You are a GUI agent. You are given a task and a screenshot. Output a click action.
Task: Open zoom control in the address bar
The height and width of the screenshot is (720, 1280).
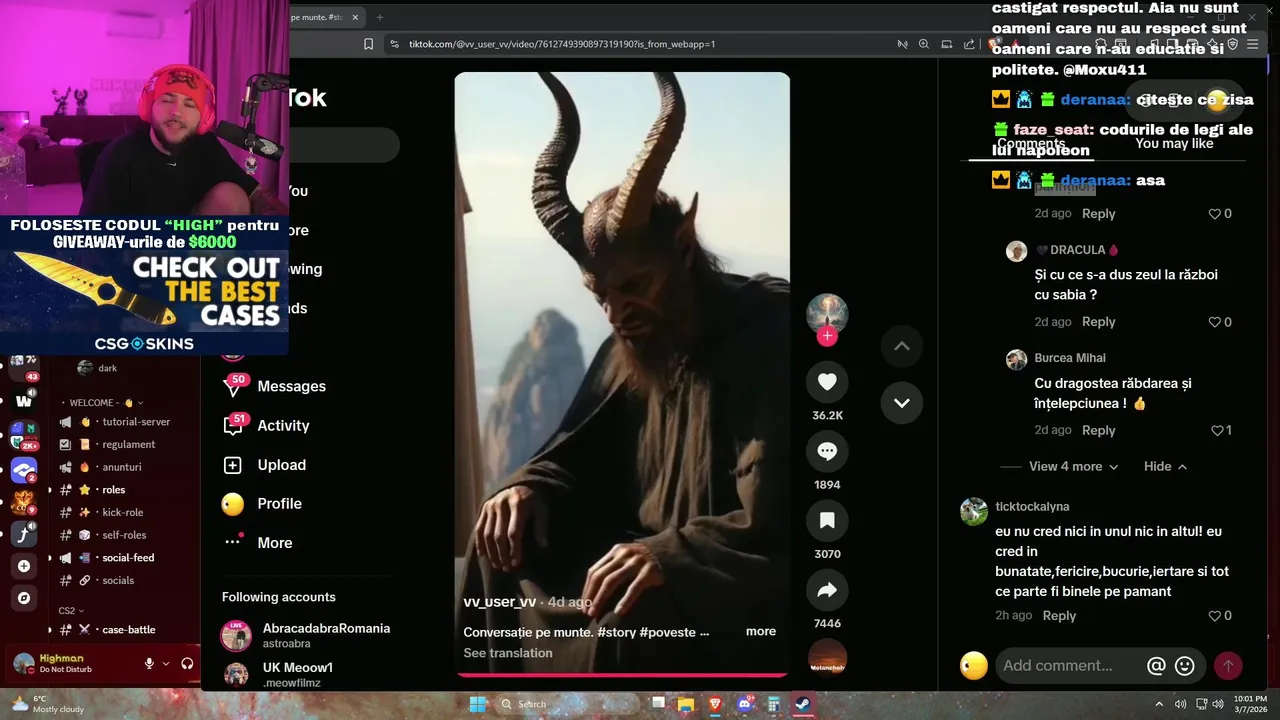[x=924, y=44]
